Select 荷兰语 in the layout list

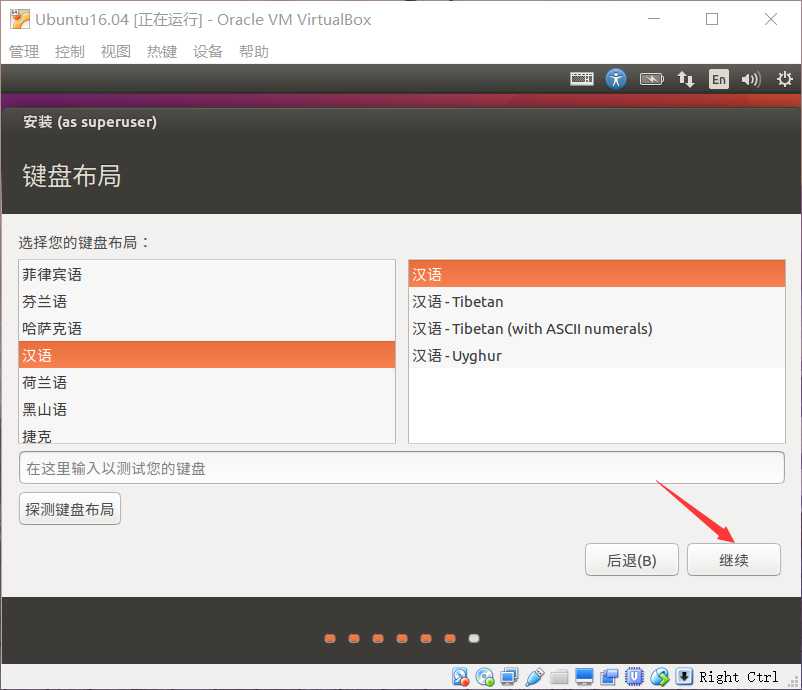207,382
